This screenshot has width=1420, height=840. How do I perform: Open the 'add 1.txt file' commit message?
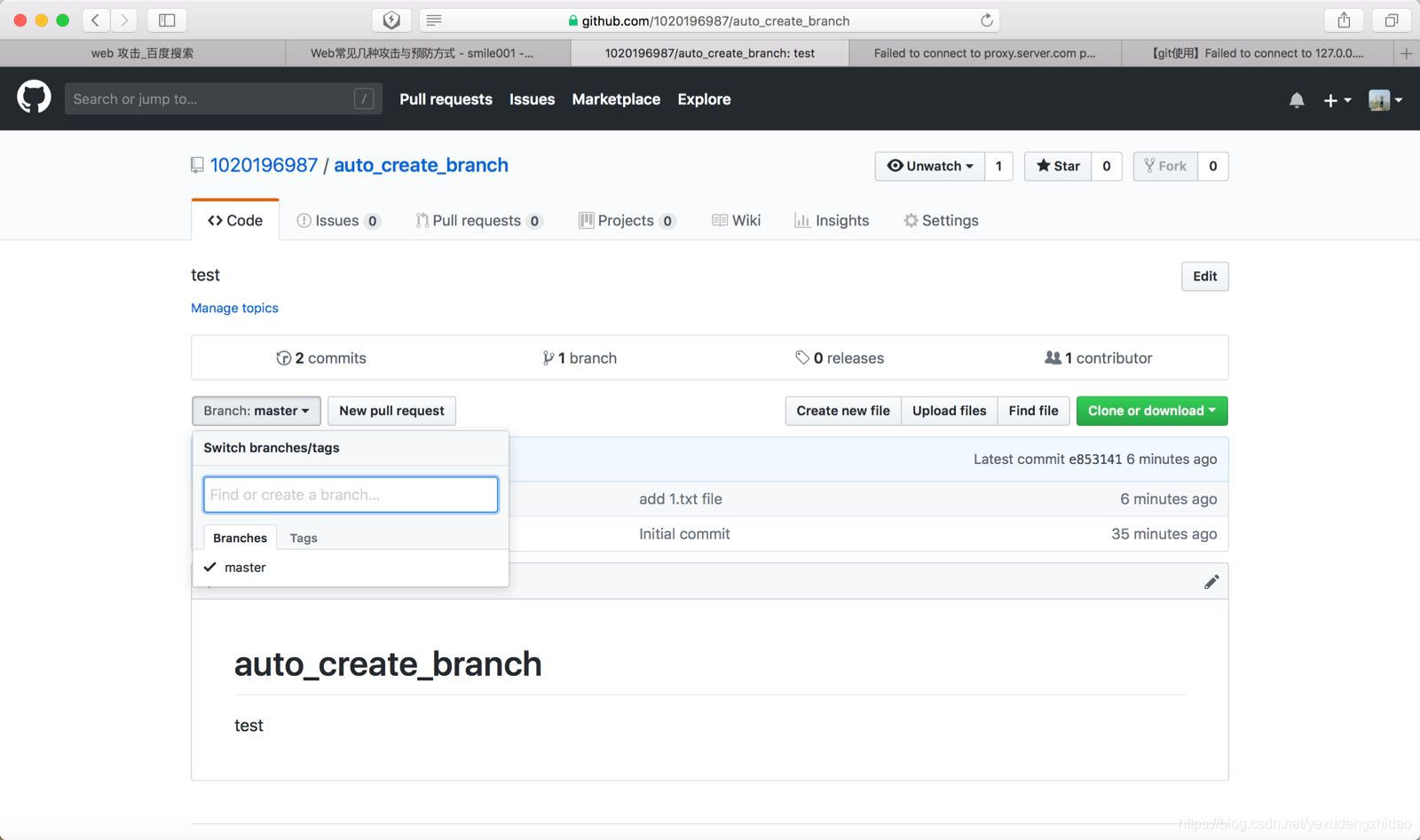coord(681,499)
